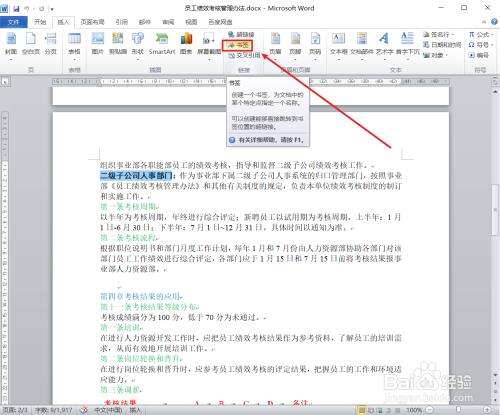Click the red text 考核结果 in the document
This screenshot has width=500, height=415.
[x=120, y=403]
